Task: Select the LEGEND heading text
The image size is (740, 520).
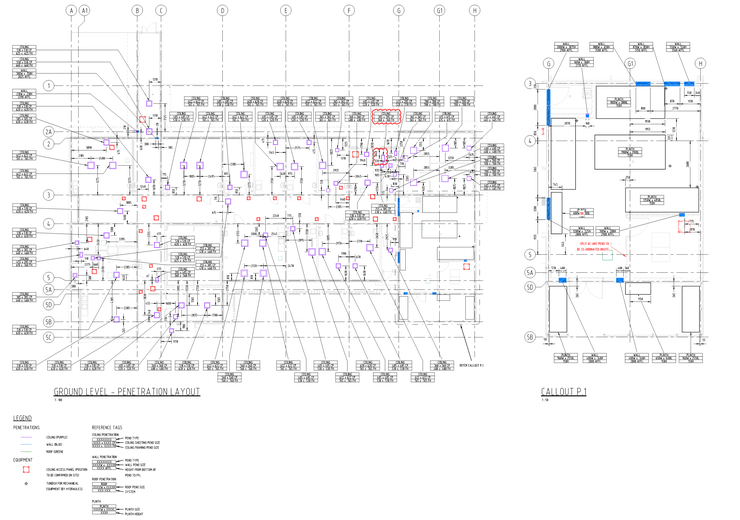Action: click(22, 417)
